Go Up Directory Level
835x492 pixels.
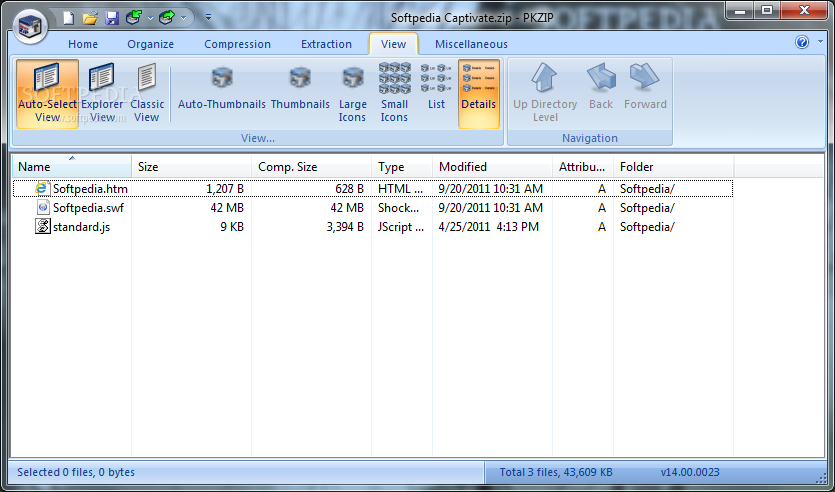(545, 94)
